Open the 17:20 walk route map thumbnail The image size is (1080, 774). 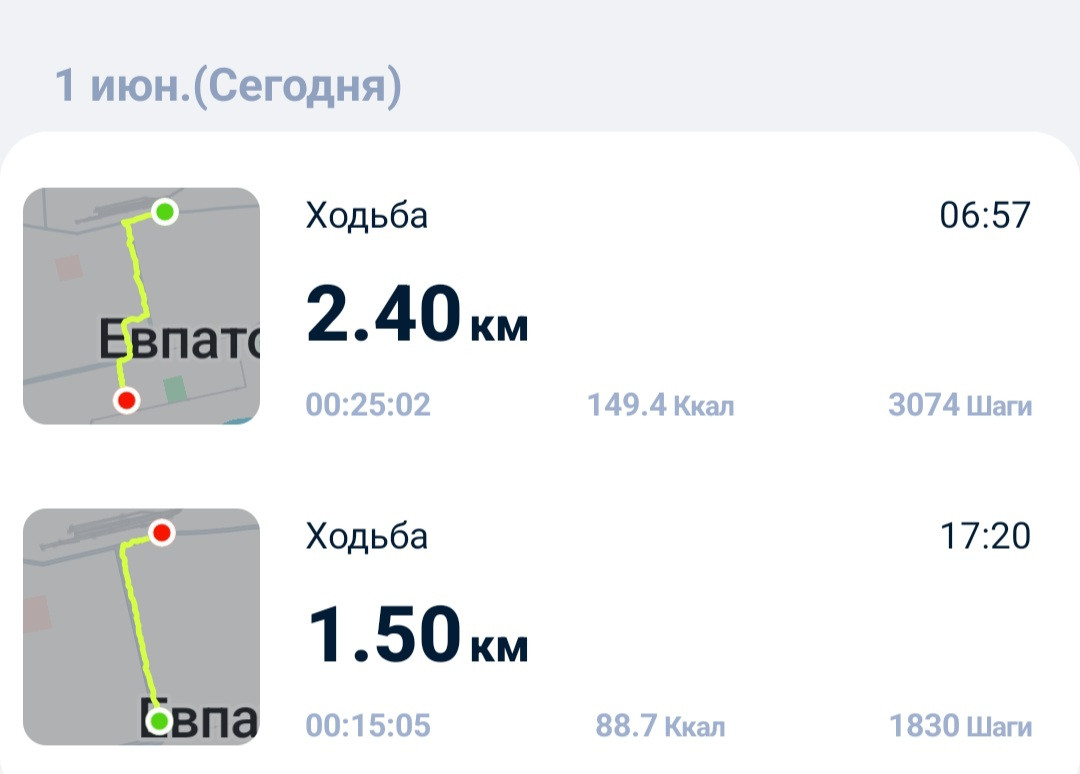pyautogui.click(x=141, y=627)
